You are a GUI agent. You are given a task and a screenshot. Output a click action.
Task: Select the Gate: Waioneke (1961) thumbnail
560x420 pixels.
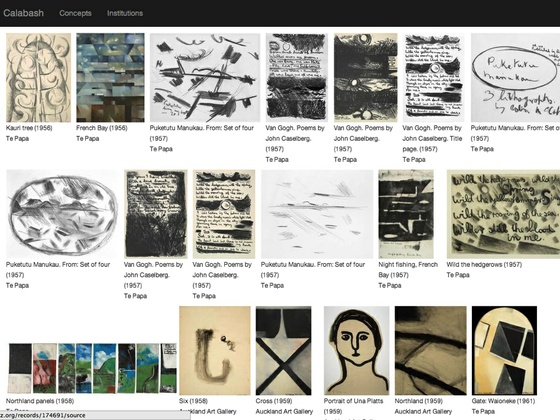(x=504, y=351)
